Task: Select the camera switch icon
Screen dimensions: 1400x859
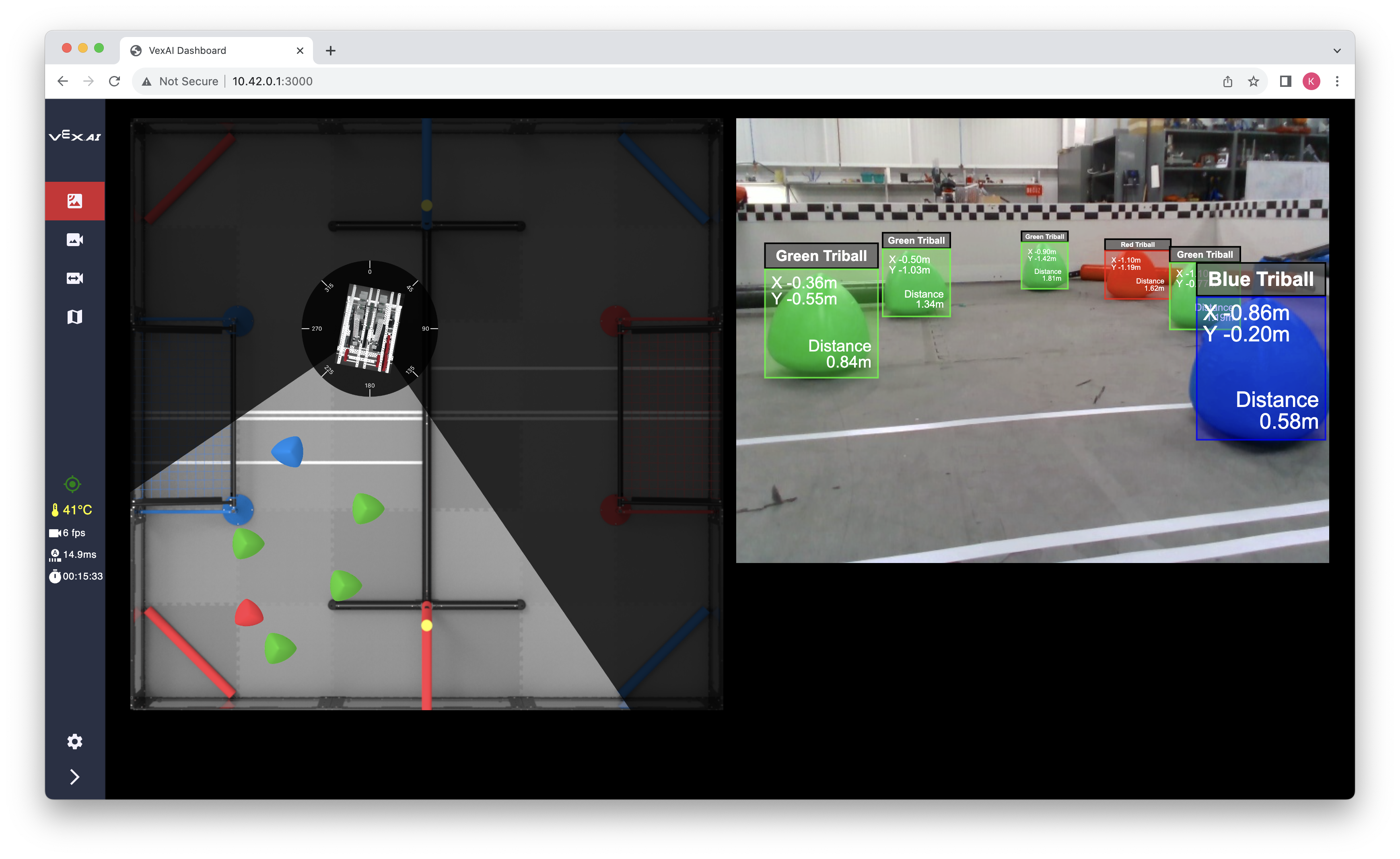Action: tap(74, 277)
